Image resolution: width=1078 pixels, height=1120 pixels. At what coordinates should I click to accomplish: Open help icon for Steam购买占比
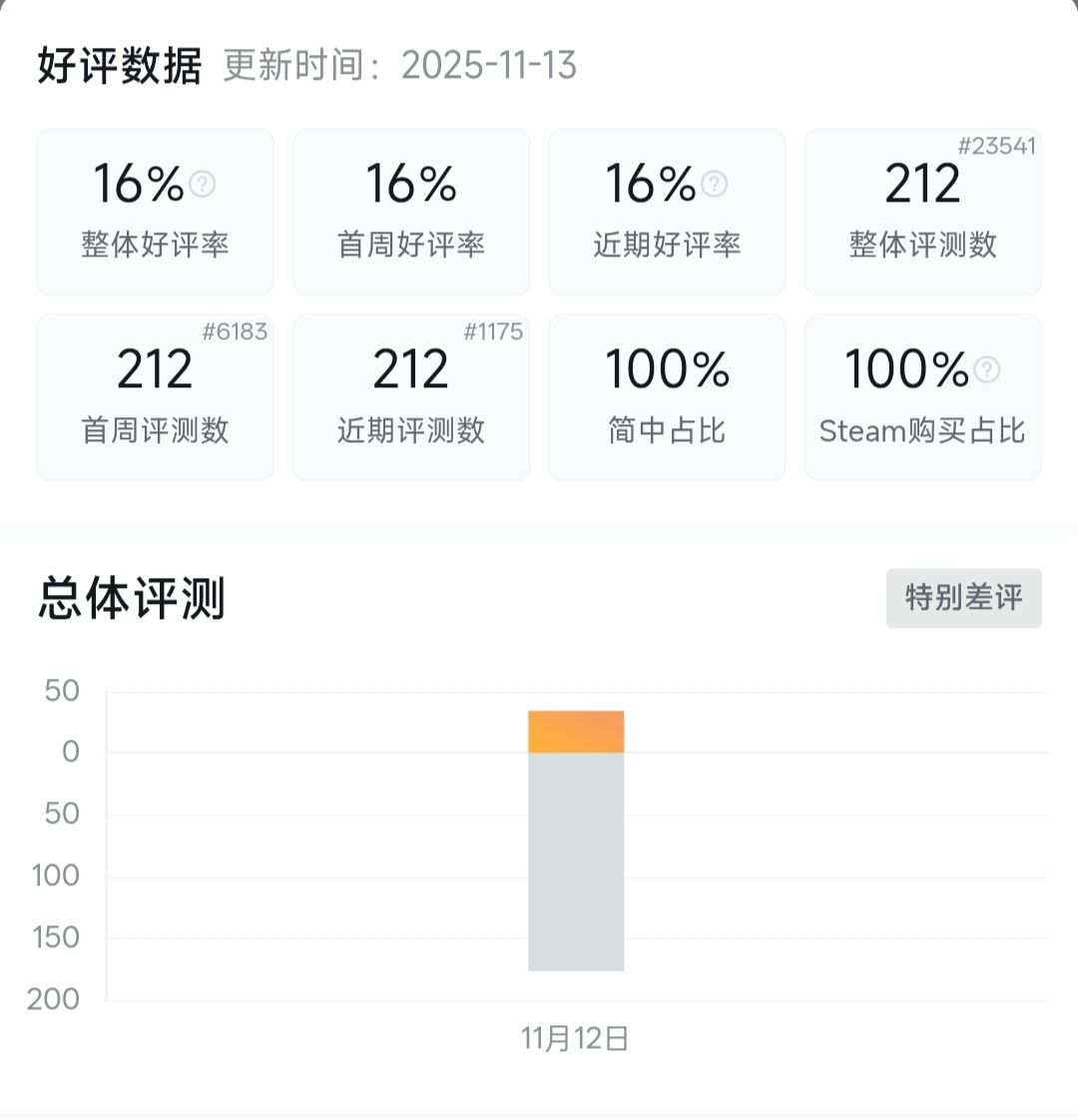pos(986,369)
